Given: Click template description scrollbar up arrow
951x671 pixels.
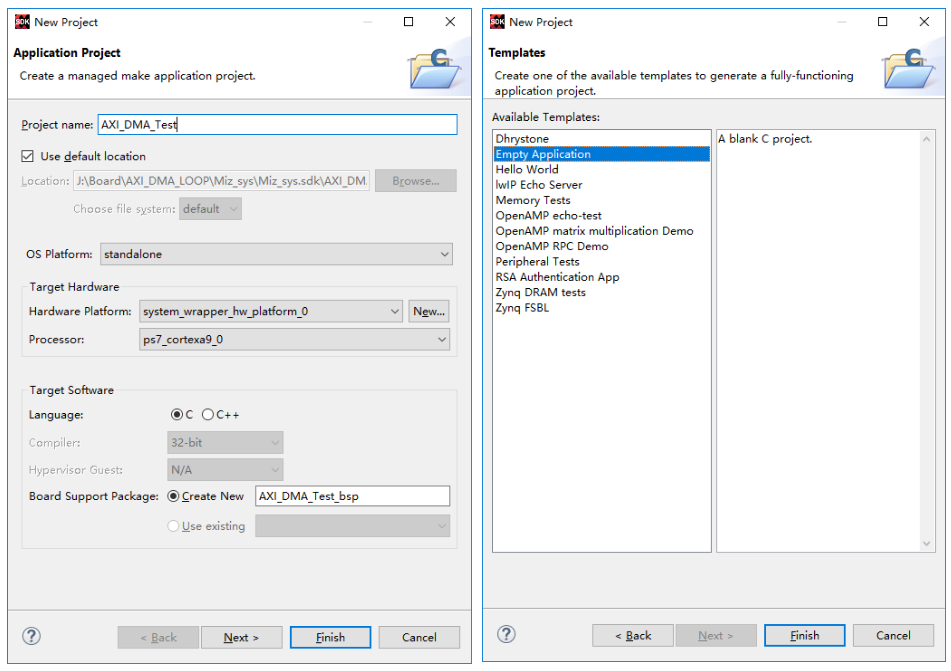Looking at the screenshot, I should tap(926, 139).
